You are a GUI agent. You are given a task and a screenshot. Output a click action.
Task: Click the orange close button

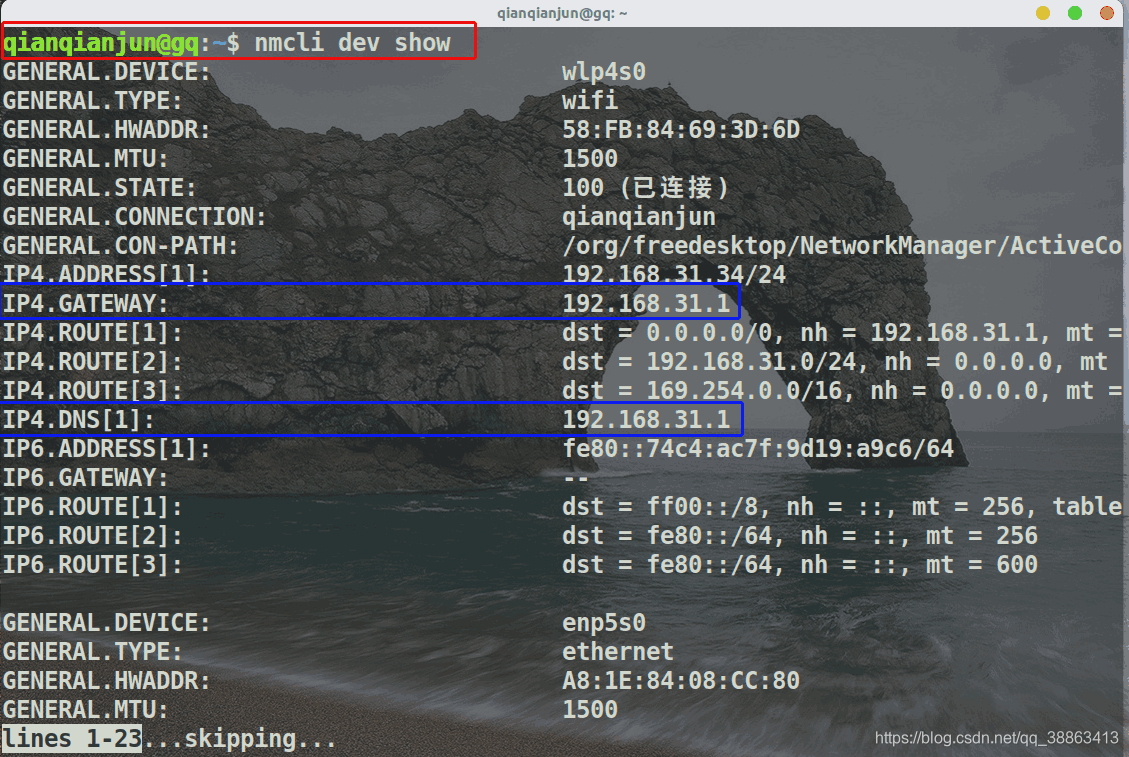click(1107, 13)
